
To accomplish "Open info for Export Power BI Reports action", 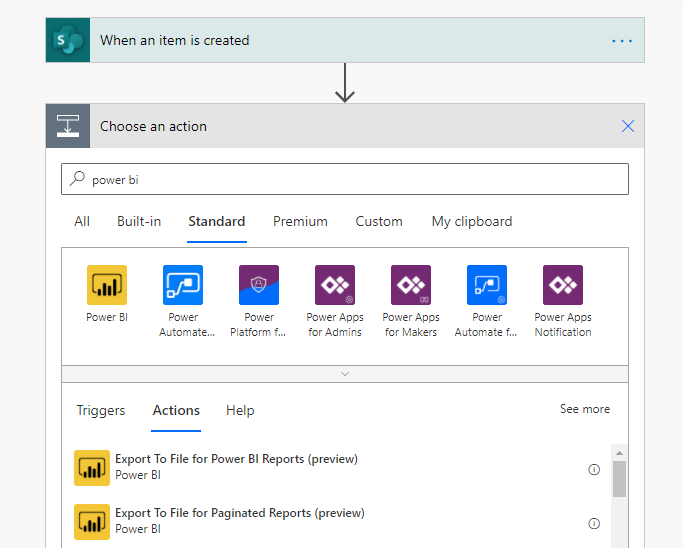I will pyautogui.click(x=594, y=469).
